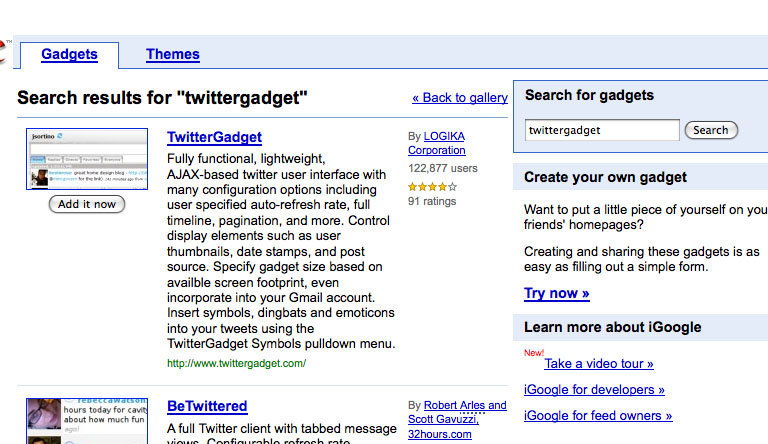The width and height of the screenshot is (768, 444).
Task: Open the BeTwittered title link
Action: pos(207,406)
